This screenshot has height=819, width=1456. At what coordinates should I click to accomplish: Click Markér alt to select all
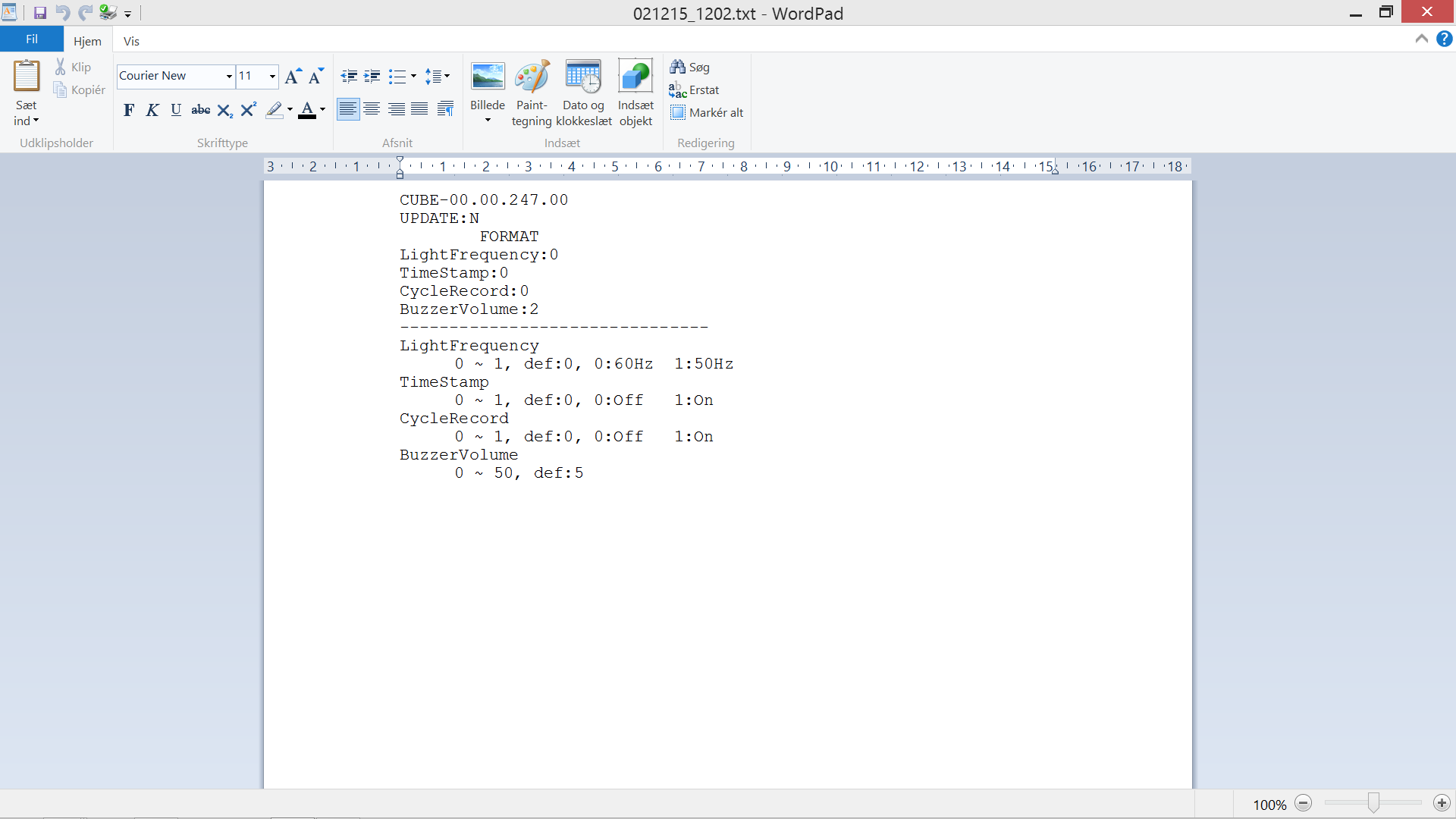pos(707,113)
